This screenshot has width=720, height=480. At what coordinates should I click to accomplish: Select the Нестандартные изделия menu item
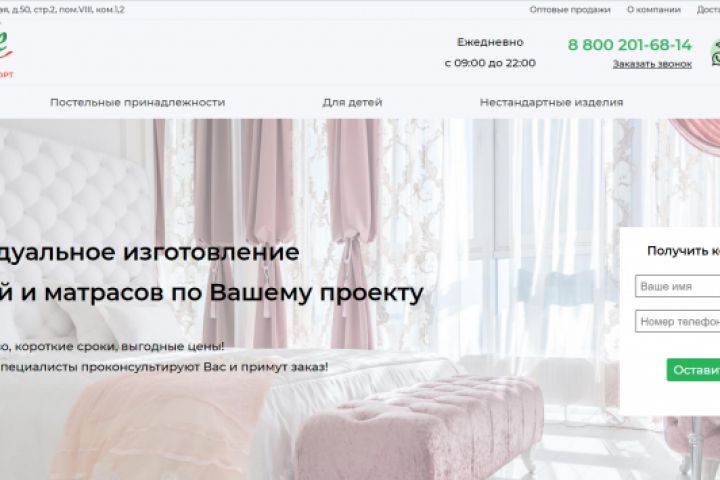(x=551, y=102)
